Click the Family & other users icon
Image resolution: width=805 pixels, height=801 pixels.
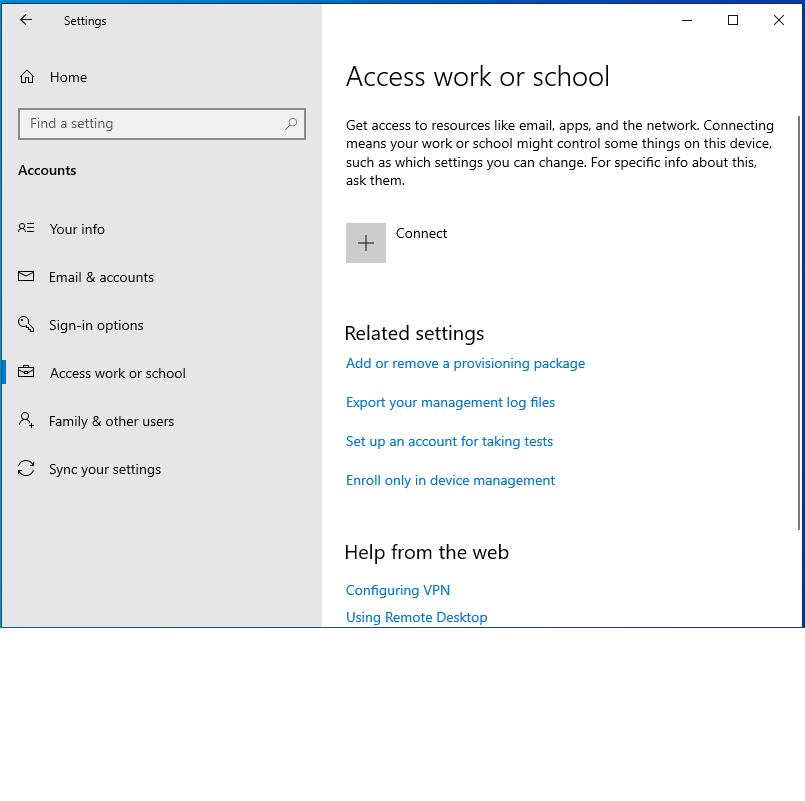pyautogui.click(x=26, y=421)
